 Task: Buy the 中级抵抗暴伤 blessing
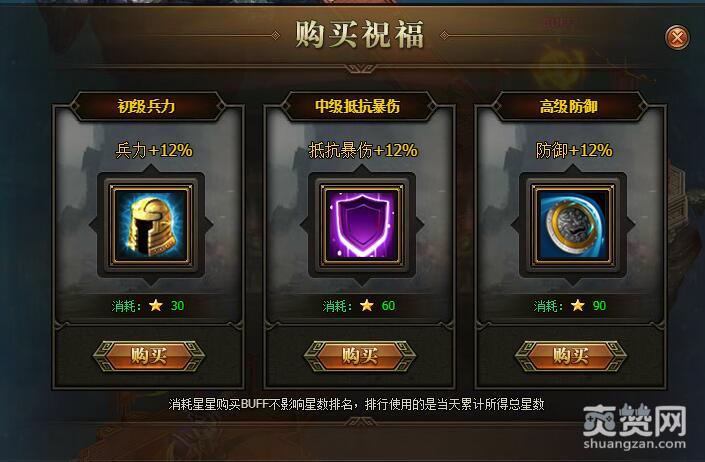click(360, 356)
